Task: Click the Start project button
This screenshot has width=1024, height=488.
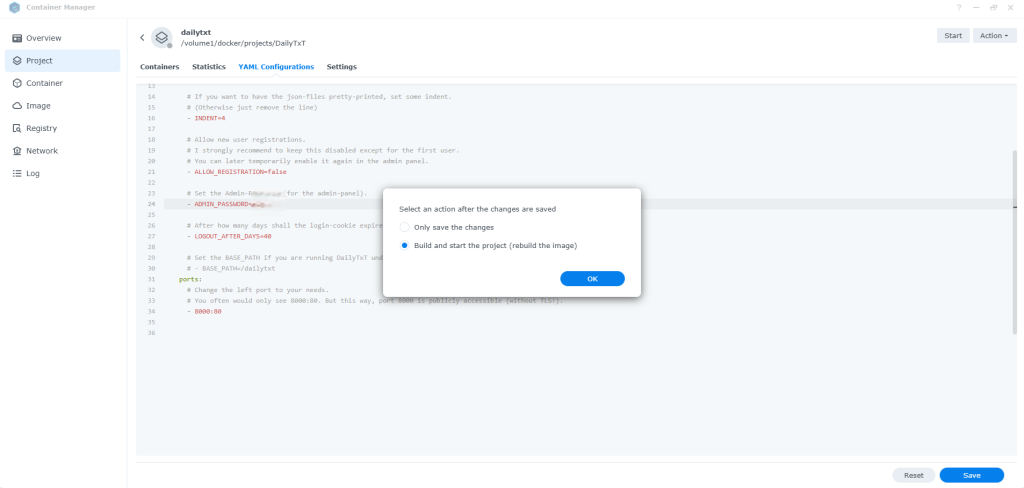Action: pos(952,36)
